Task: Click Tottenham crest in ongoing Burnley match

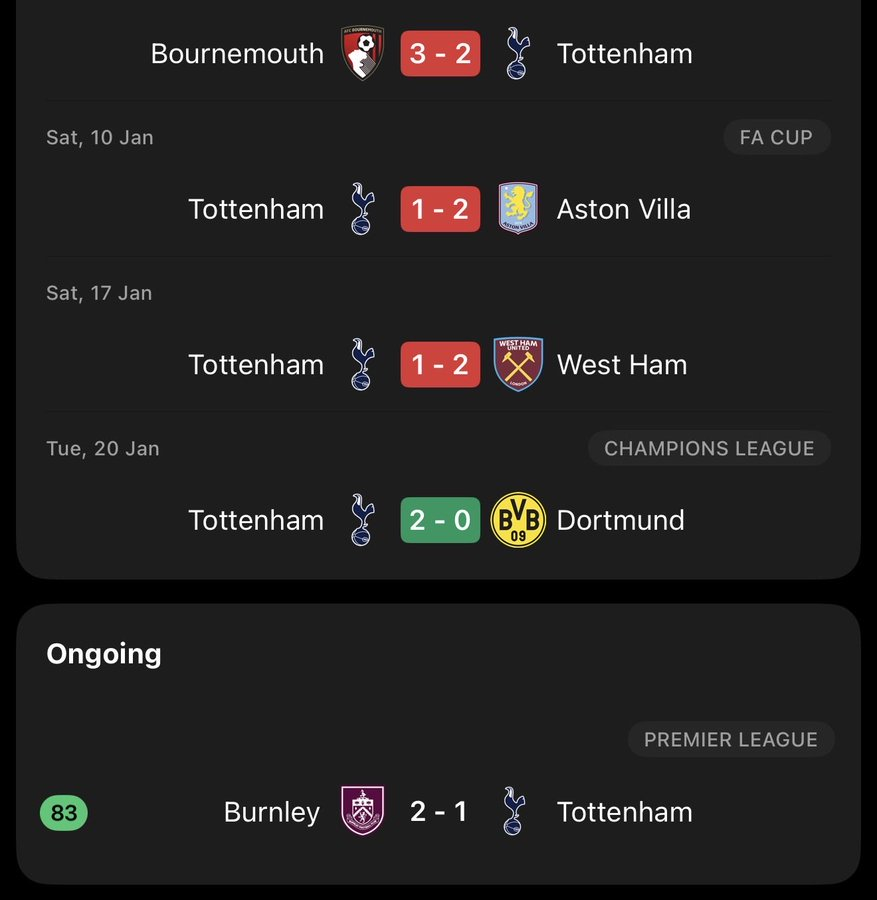Action: (514, 811)
